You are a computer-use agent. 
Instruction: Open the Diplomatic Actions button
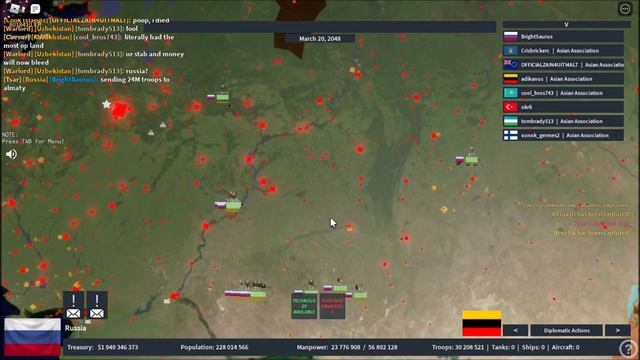(567, 330)
